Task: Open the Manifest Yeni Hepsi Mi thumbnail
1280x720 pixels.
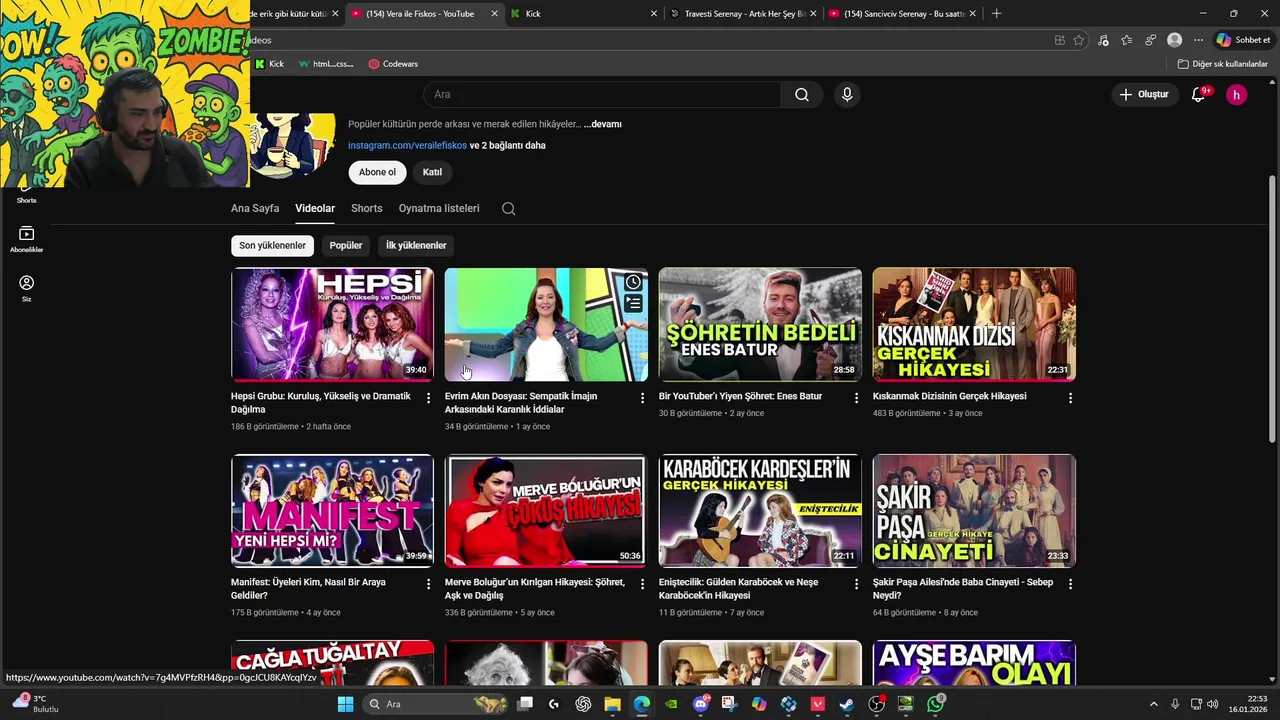Action: pyautogui.click(x=332, y=511)
